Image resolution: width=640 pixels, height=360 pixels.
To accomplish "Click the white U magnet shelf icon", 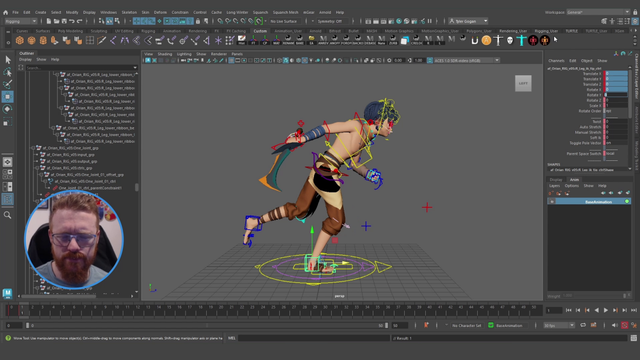I will point(475,40).
